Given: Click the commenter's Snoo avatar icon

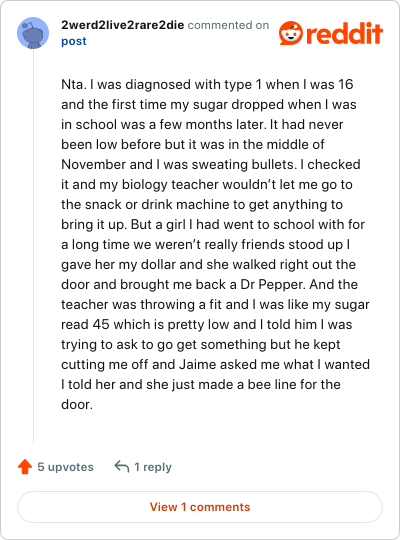Looking at the screenshot, I should 33,33.
